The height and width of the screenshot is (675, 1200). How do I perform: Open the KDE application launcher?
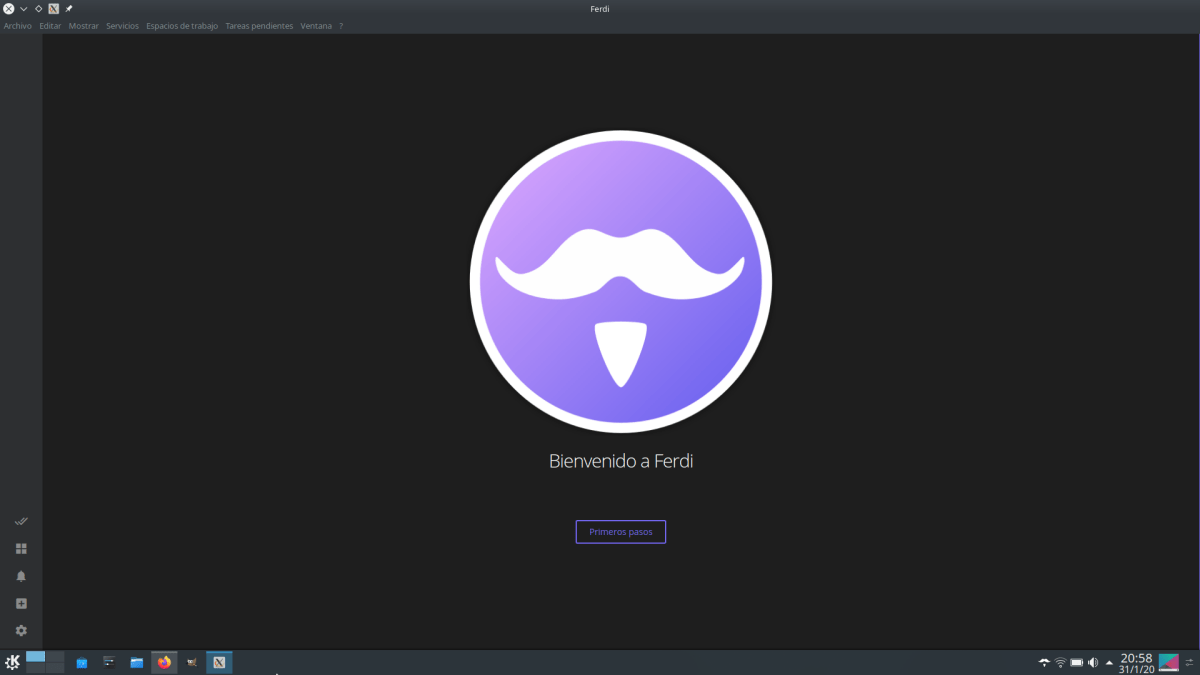point(13,662)
